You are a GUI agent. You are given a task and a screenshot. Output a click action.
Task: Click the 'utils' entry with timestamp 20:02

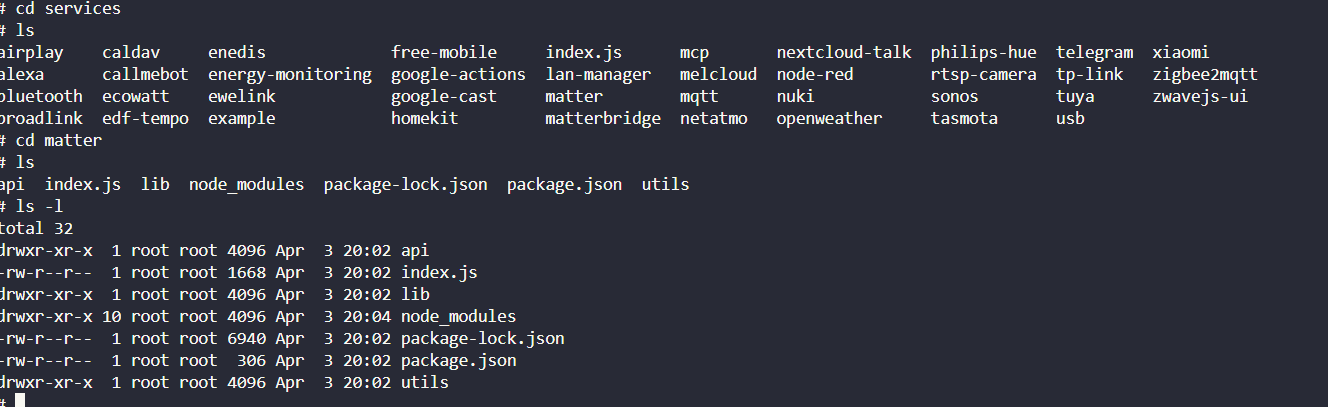click(x=424, y=383)
